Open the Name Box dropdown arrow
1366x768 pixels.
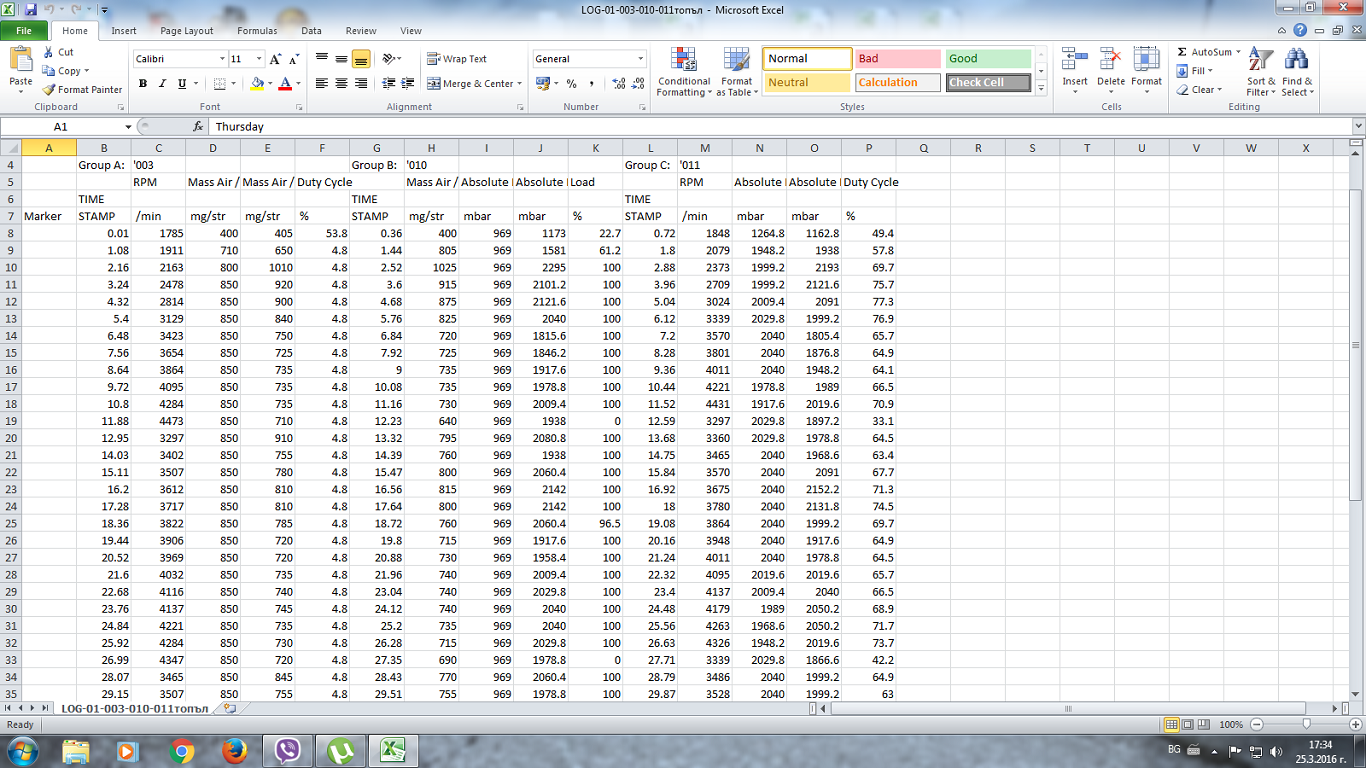128,127
